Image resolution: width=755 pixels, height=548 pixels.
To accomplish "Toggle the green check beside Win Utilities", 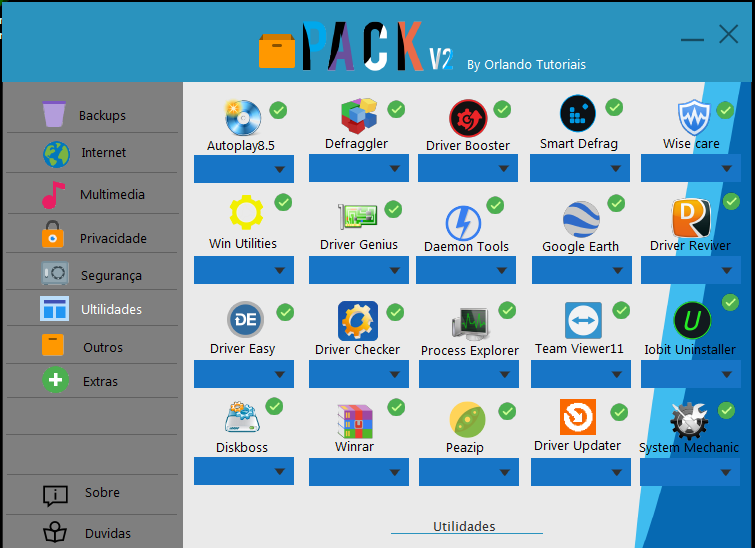I will [x=283, y=202].
